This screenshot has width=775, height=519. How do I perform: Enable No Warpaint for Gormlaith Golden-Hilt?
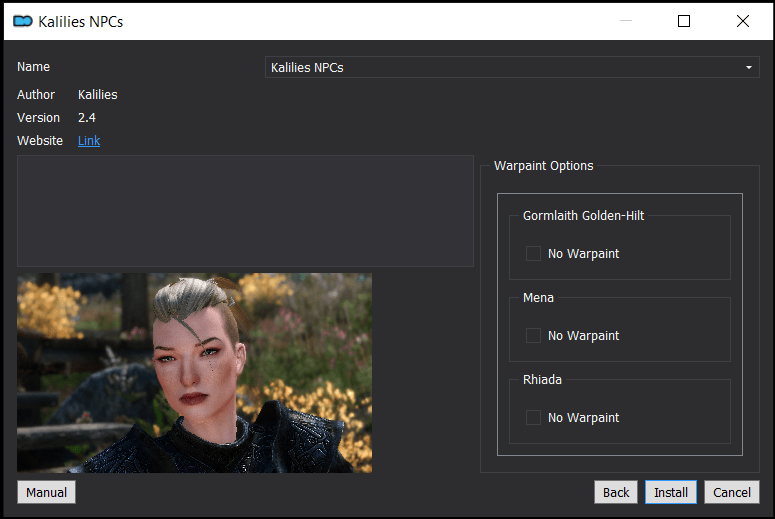pos(533,254)
